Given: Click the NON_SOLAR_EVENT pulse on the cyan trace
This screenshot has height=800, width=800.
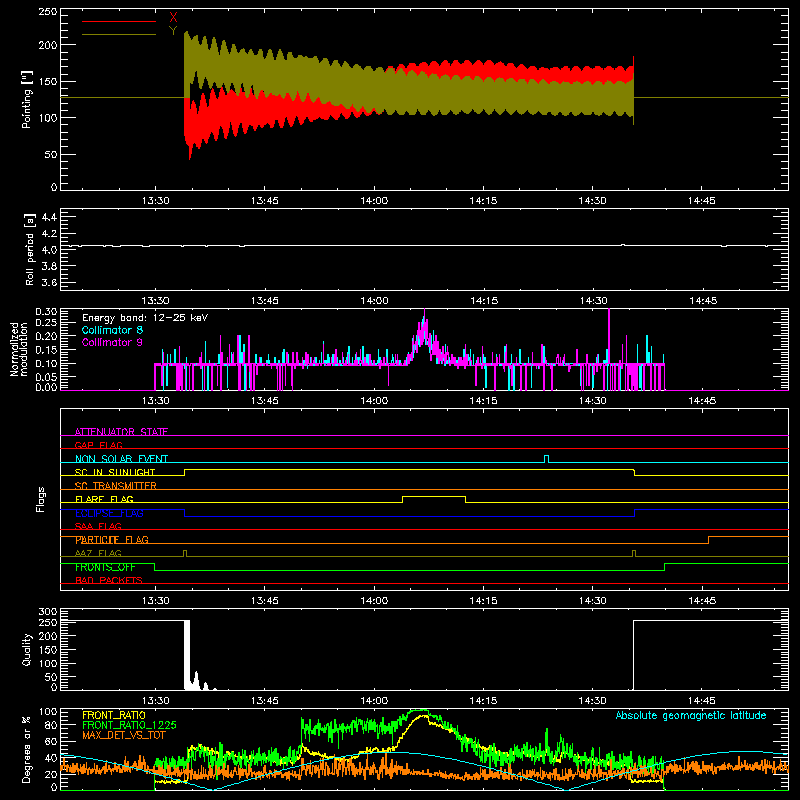Looking at the screenshot, I should tap(547, 459).
